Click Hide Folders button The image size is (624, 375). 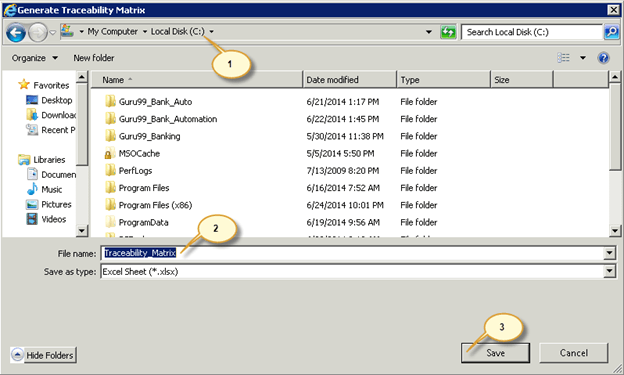[43, 355]
